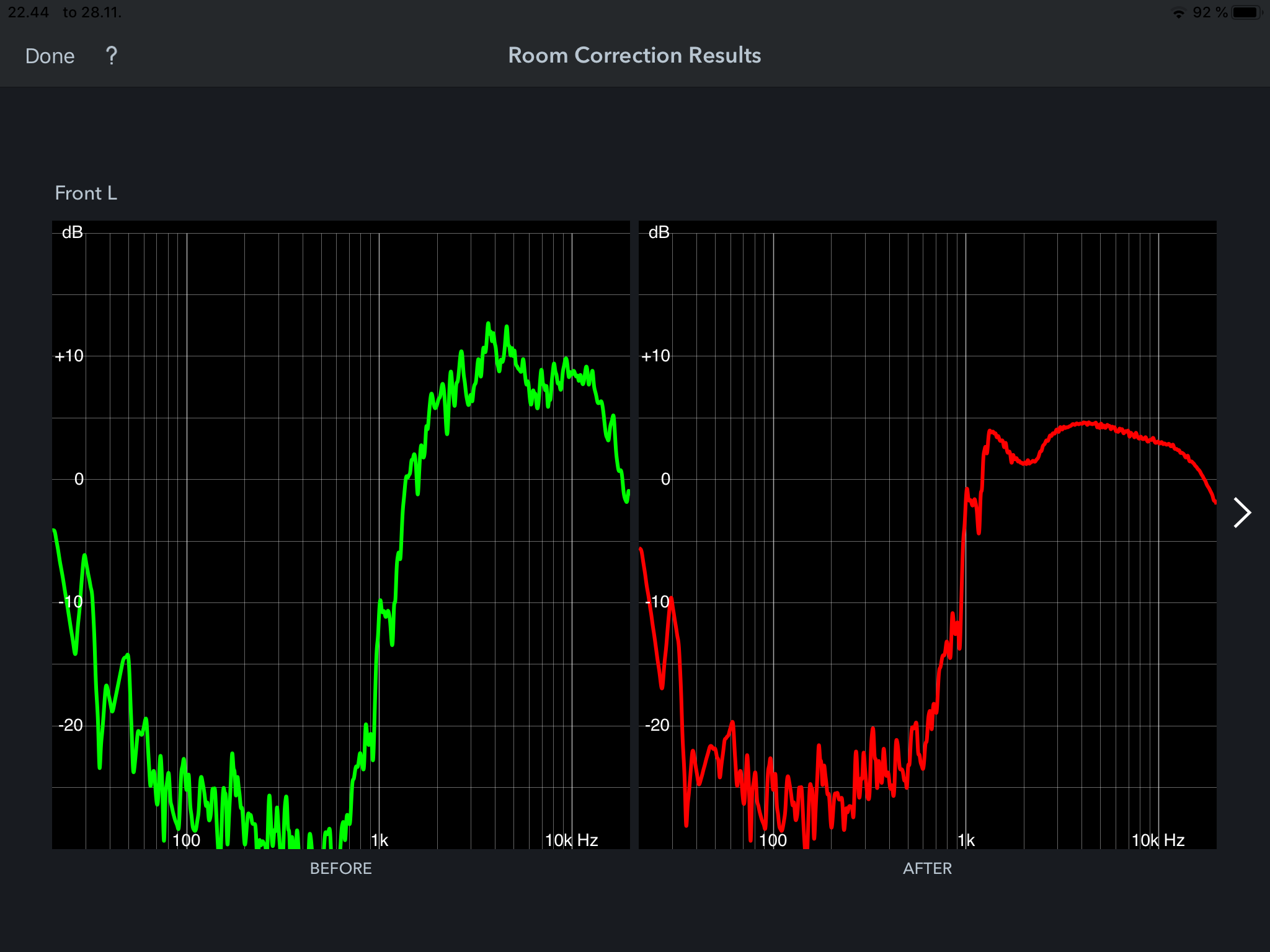Expand Room Correction Results title
This screenshot has height=952, width=1270.
pyautogui.click(x=636, y=56)
